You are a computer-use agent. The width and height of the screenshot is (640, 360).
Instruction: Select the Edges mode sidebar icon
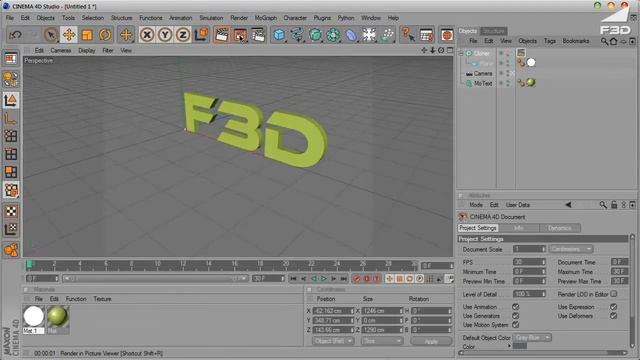11,154
